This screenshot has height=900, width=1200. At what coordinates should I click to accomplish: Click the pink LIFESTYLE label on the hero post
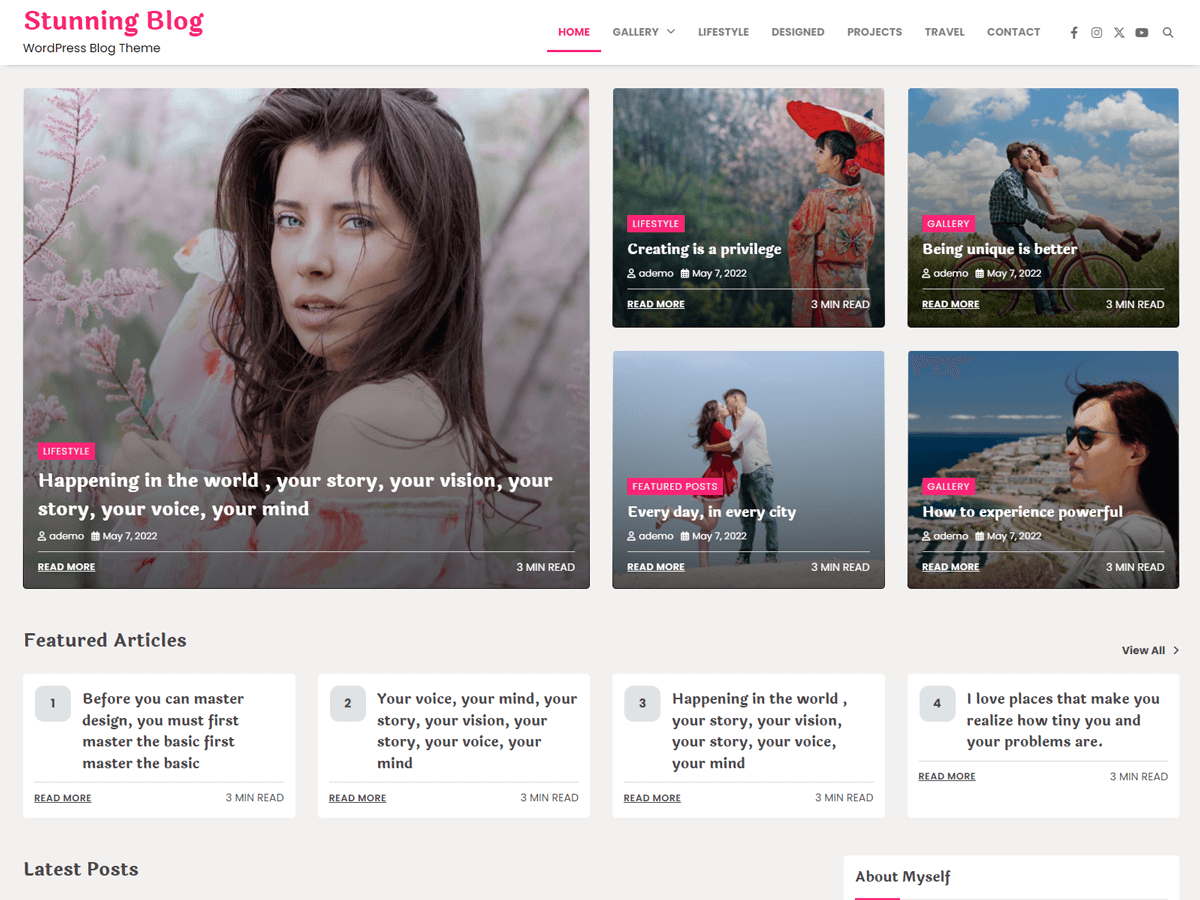[x=66, y=451]
